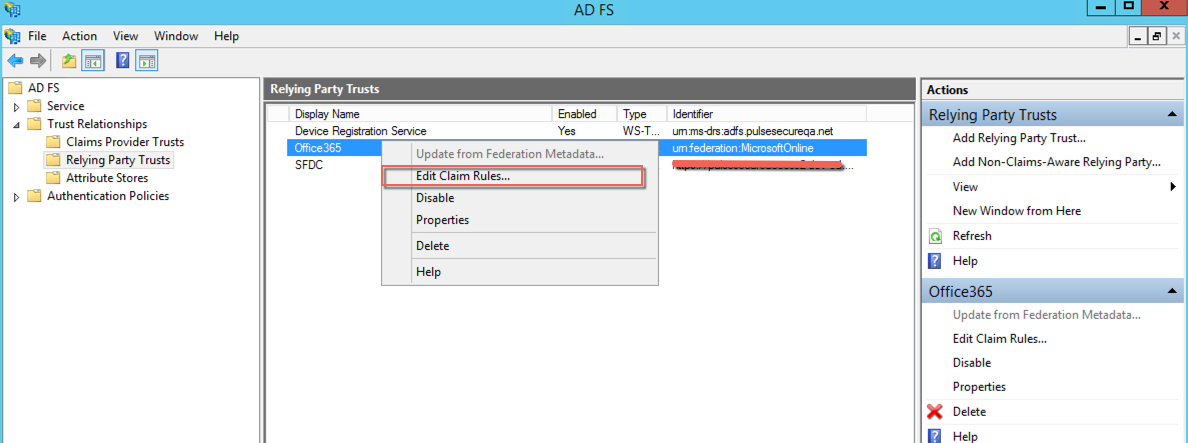Click the blue Help toolbar icon

[x=122, y=61]
